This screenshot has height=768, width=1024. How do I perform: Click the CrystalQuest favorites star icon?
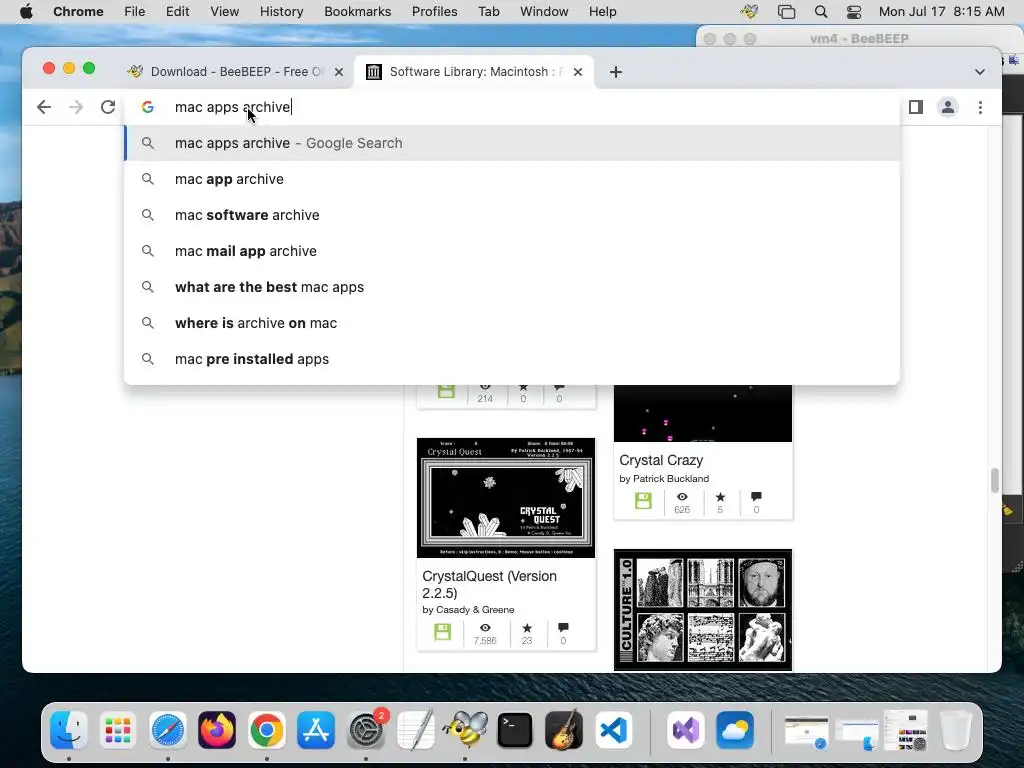click(x=527, y=628)
